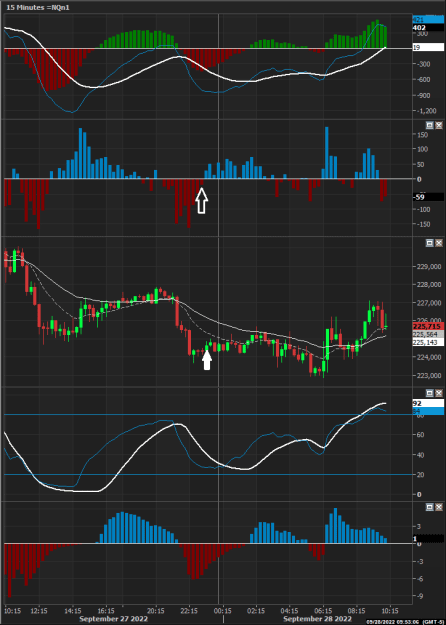Maximize the candlestick price panel
This screenshot has height=625, width=446.
point(430,243)
